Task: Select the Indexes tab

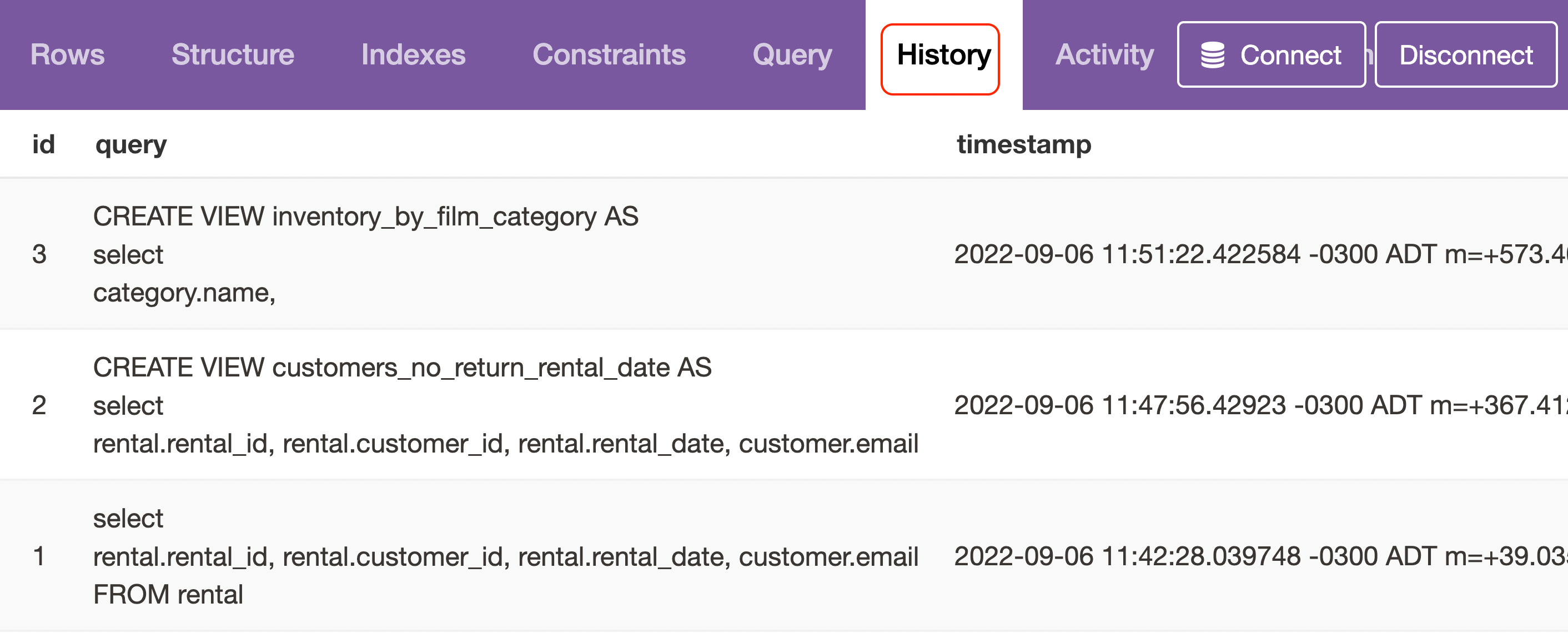Action: [x=413, y=55]
